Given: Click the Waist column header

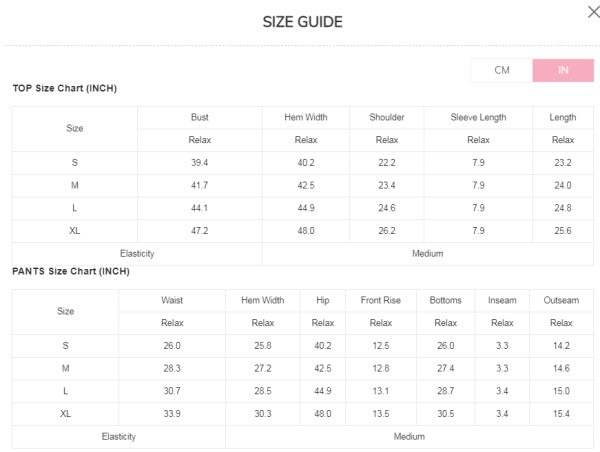Looking at the screenshot, I should (172, 300).
